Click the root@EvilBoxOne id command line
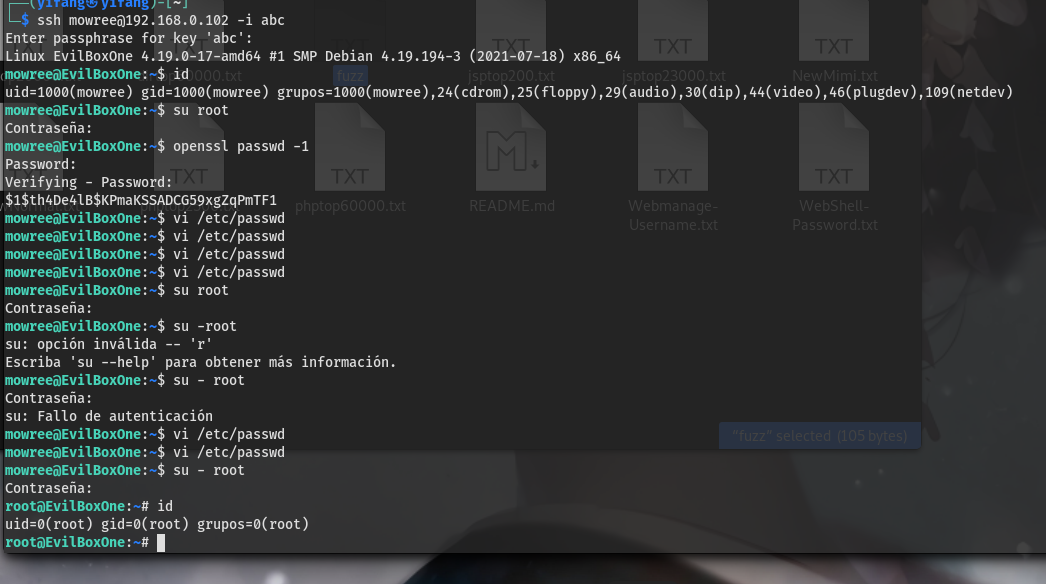The height and width of the screenshot is (584, 1046). click(x=89, y=507)
